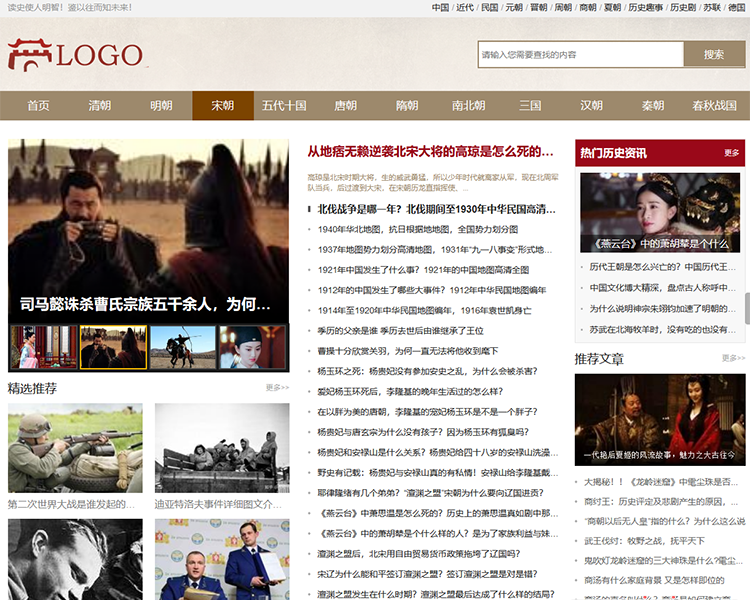Select 春秋战国 in the navigation bar
Viewport: 750px width, 600px height.
pyautogui.click(x=714, y=106)
